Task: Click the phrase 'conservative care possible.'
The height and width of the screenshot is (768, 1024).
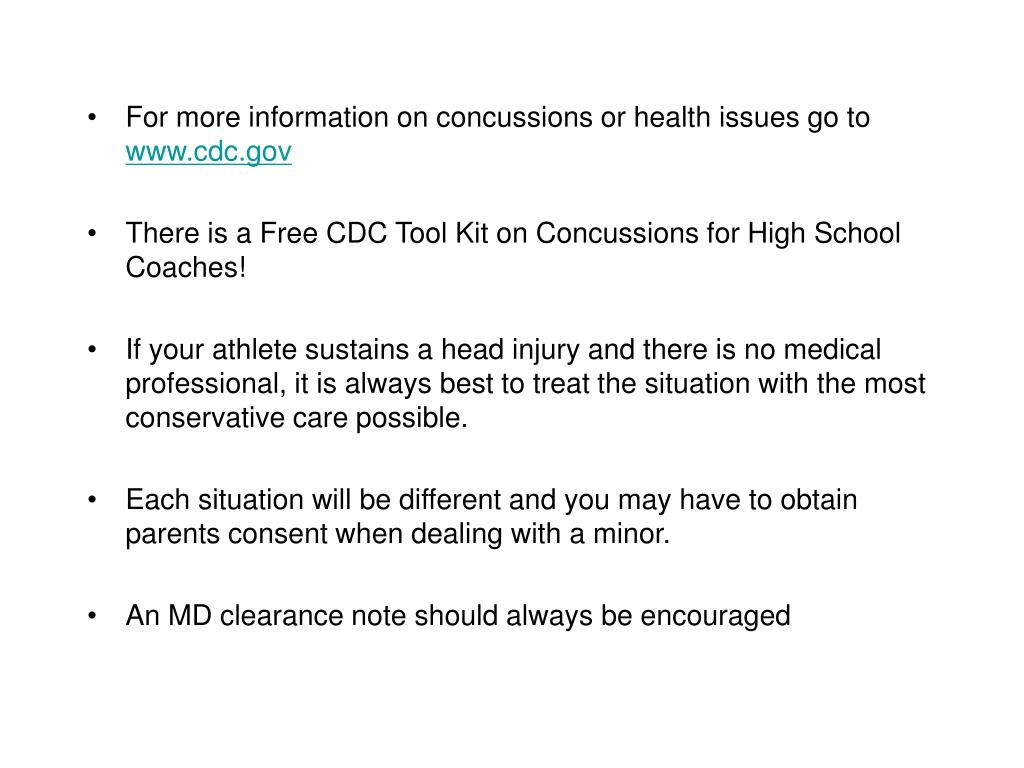Action: click(x=296, y=418)
